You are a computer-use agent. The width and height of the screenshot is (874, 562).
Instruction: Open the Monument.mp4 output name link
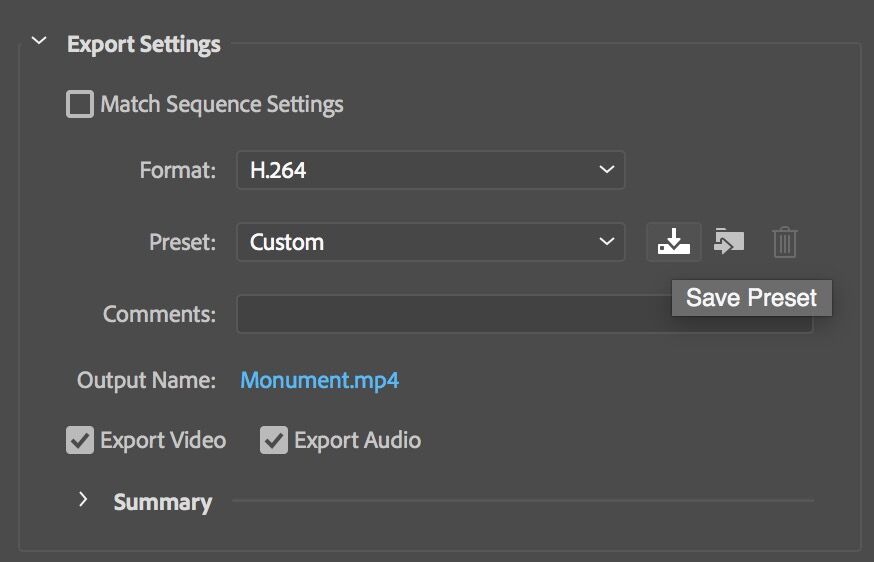pyautogui.click(x=319, y=381)
